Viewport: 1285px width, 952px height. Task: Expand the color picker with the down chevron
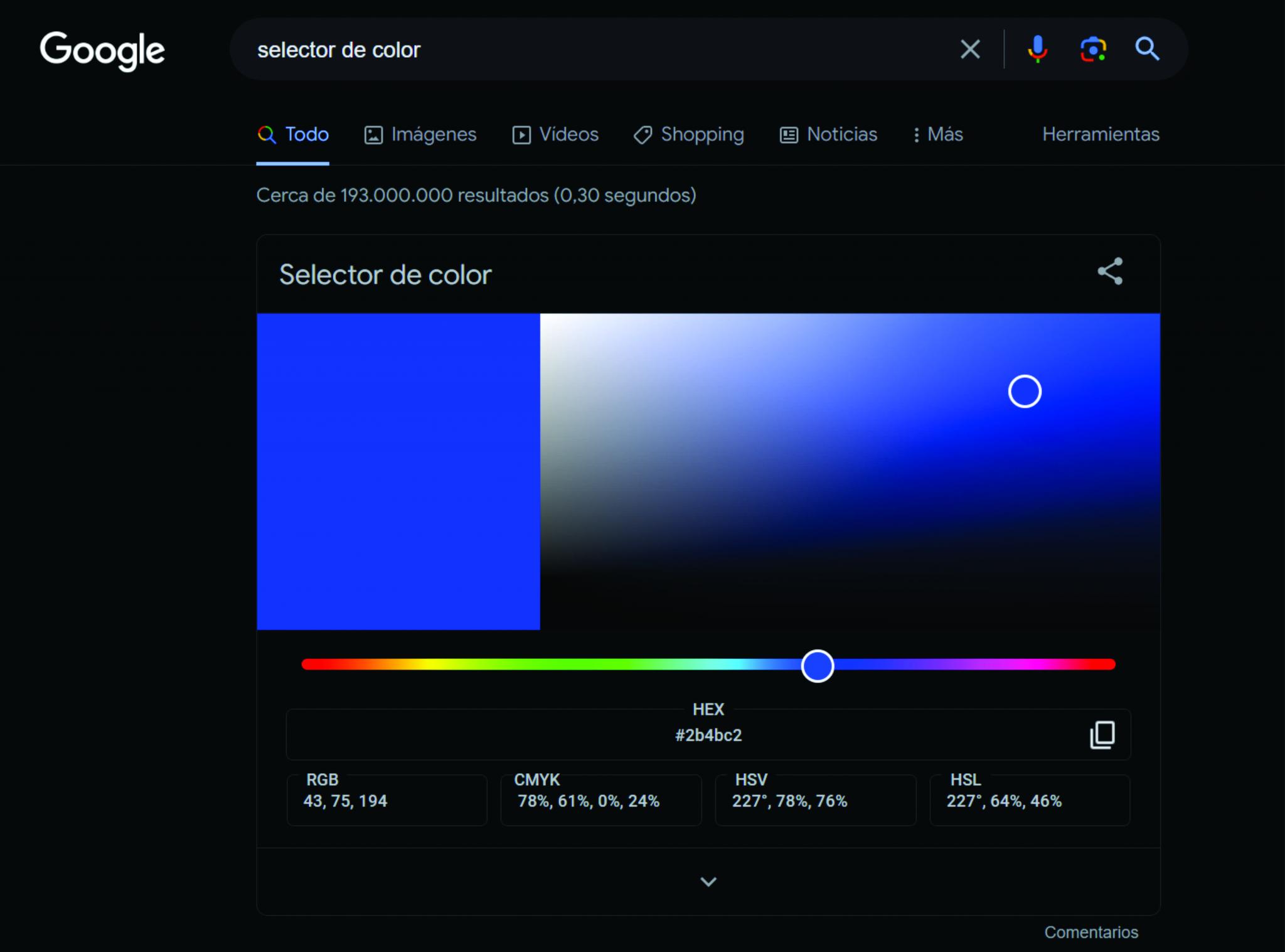(708, 882)
